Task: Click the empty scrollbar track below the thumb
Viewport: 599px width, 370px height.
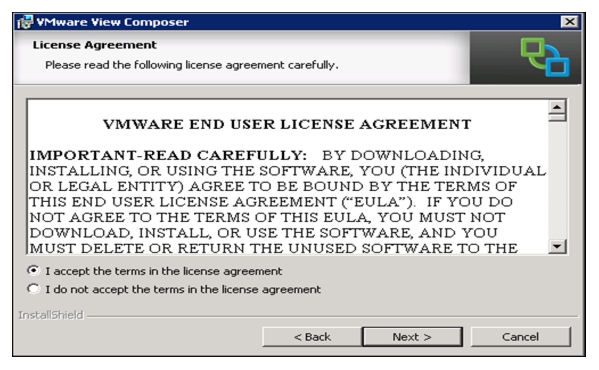Action: (557, 180)
